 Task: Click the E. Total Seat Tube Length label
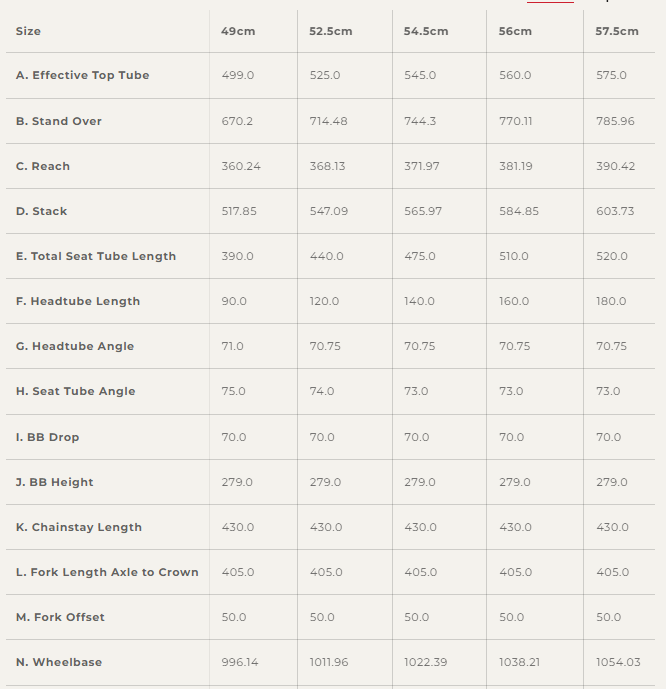[x=96, y=256]
